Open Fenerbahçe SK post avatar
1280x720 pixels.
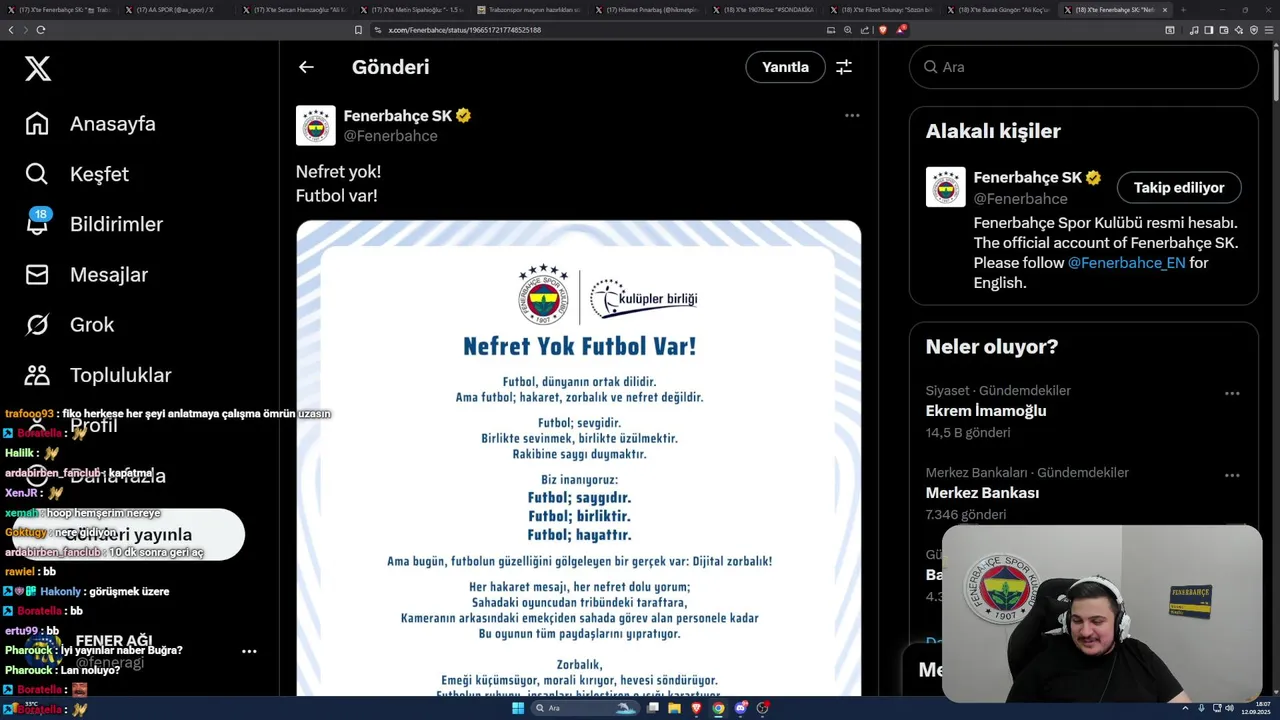pyautogui.click(x=316, y=126)
